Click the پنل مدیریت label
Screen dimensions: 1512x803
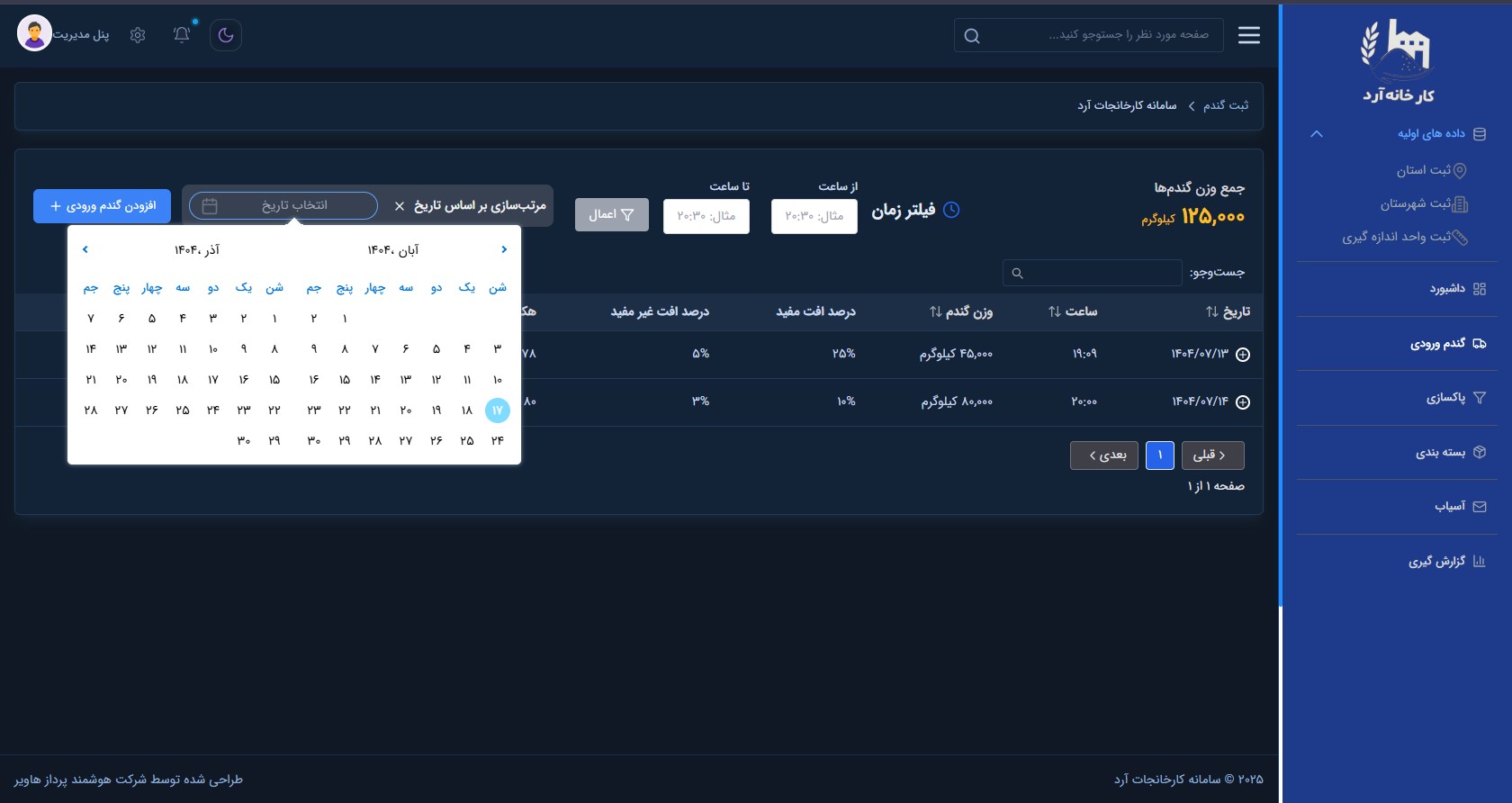pos(81,35)
